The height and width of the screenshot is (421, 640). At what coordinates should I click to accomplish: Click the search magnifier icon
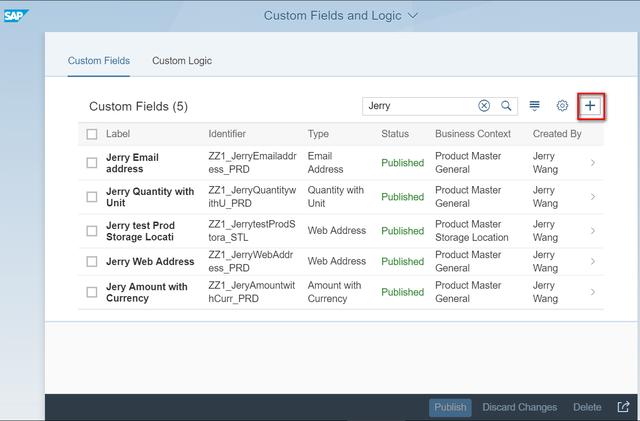click(x=507, y=106)
